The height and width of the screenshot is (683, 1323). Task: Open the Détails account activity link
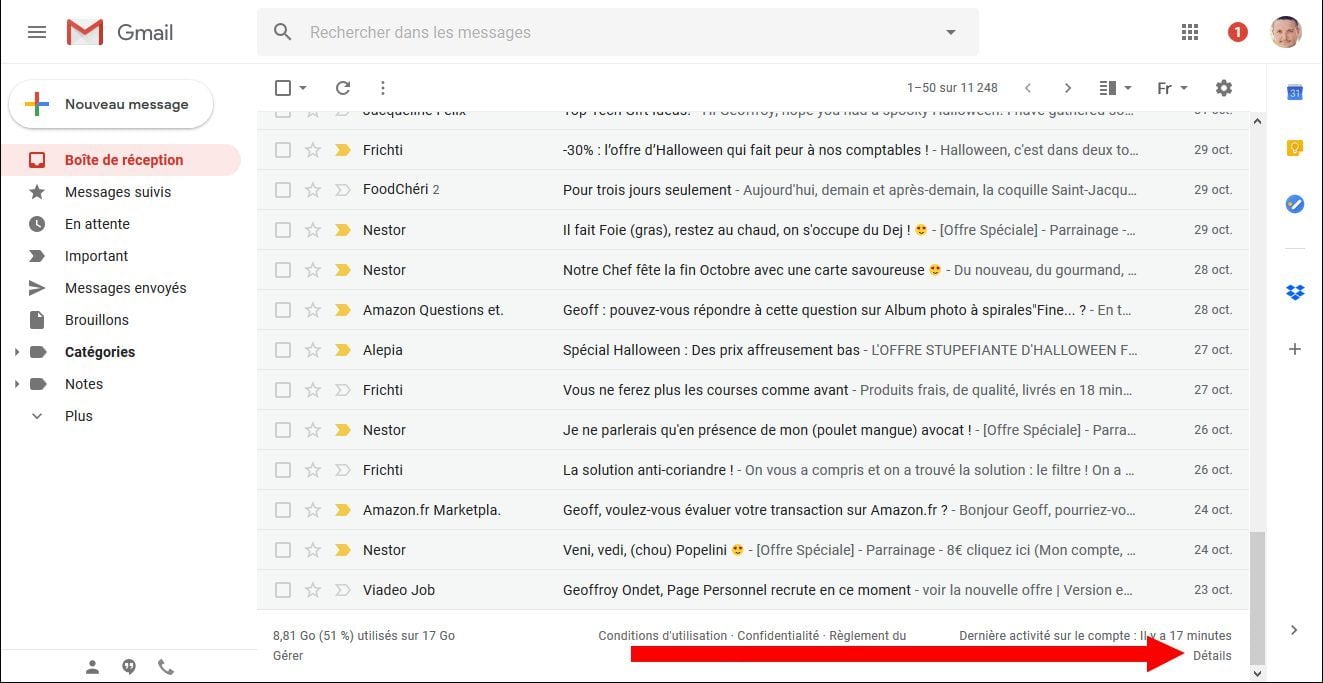point(1212,656)
